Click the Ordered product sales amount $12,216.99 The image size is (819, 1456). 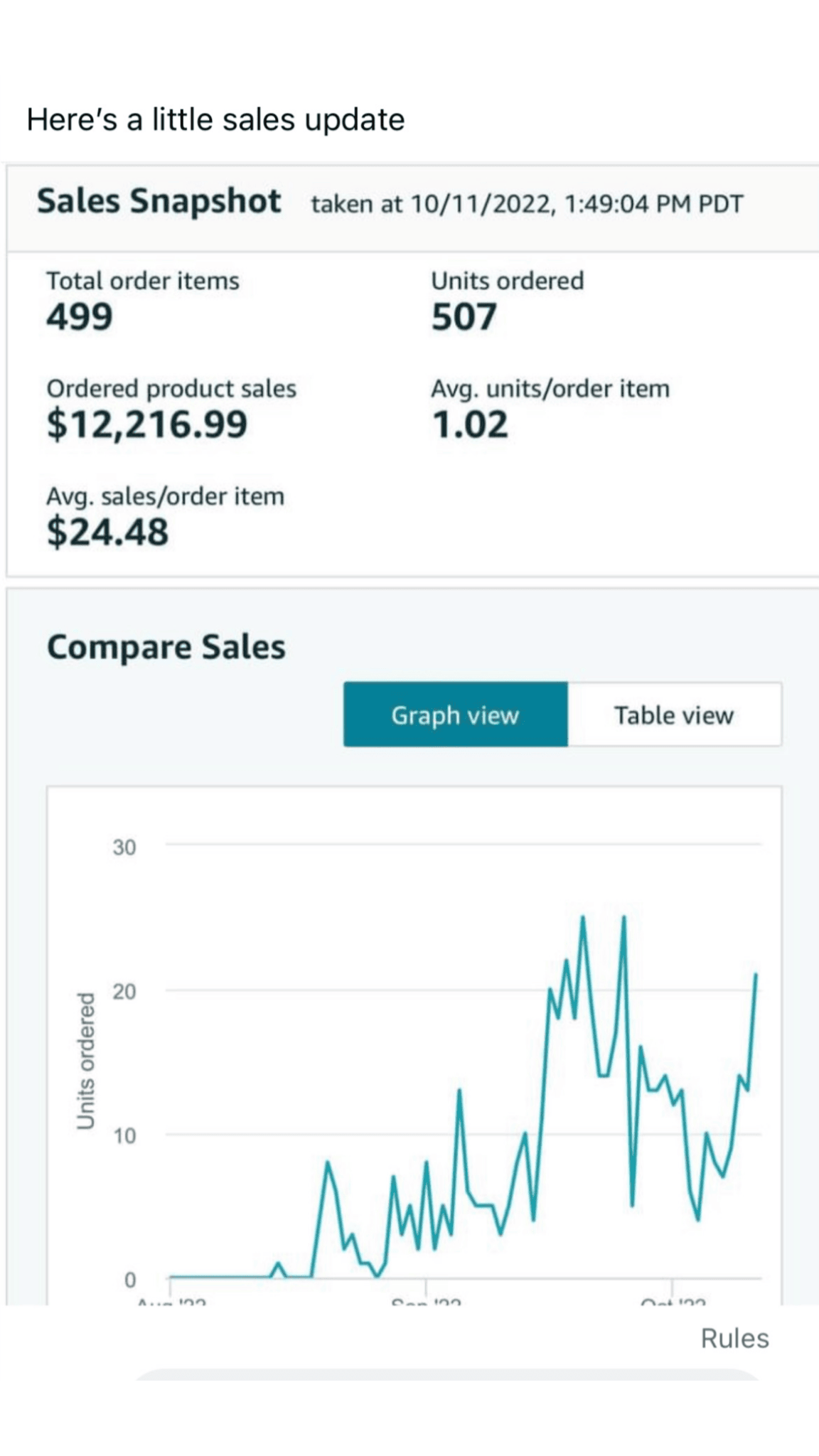coord(147,424)
